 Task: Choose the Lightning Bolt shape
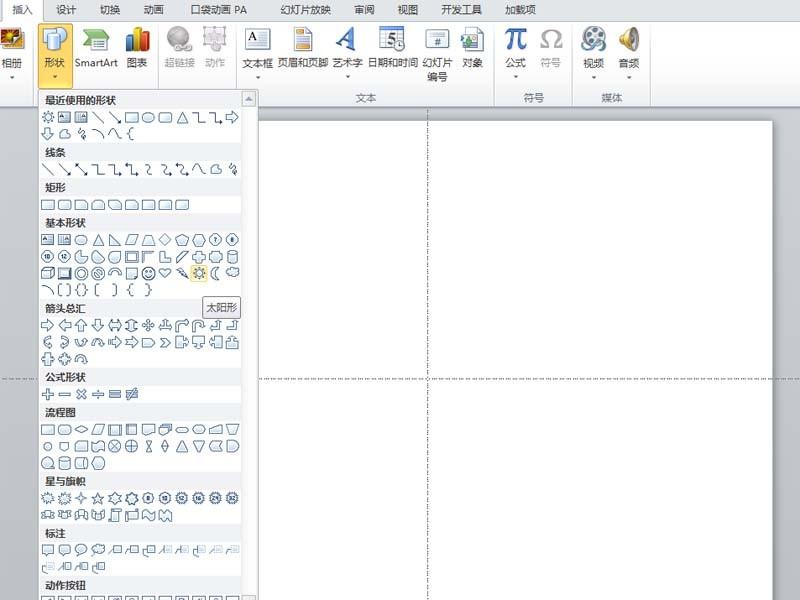pos(182,273)
